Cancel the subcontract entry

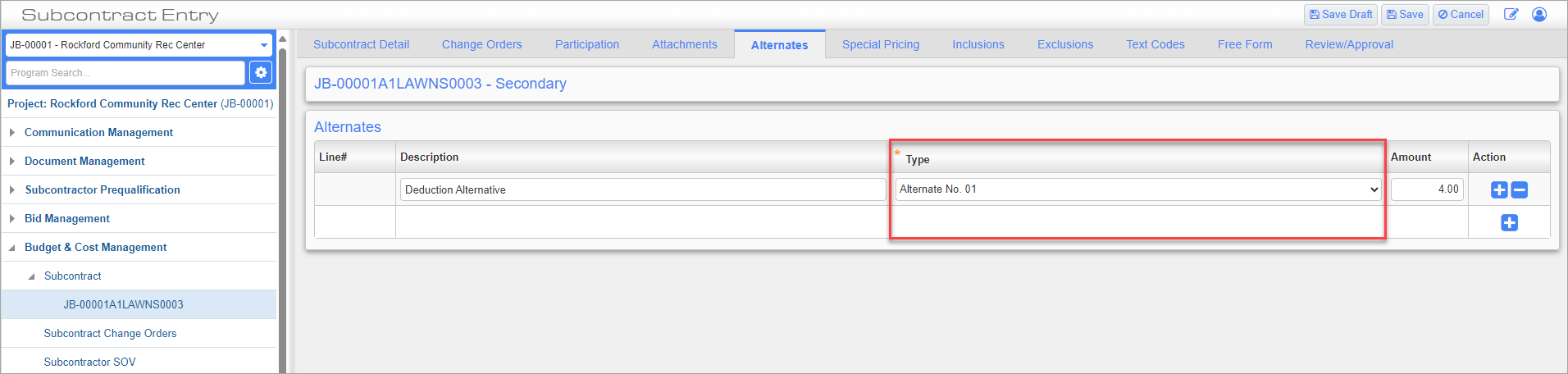pyautogui.click(x=1461, y=15)
